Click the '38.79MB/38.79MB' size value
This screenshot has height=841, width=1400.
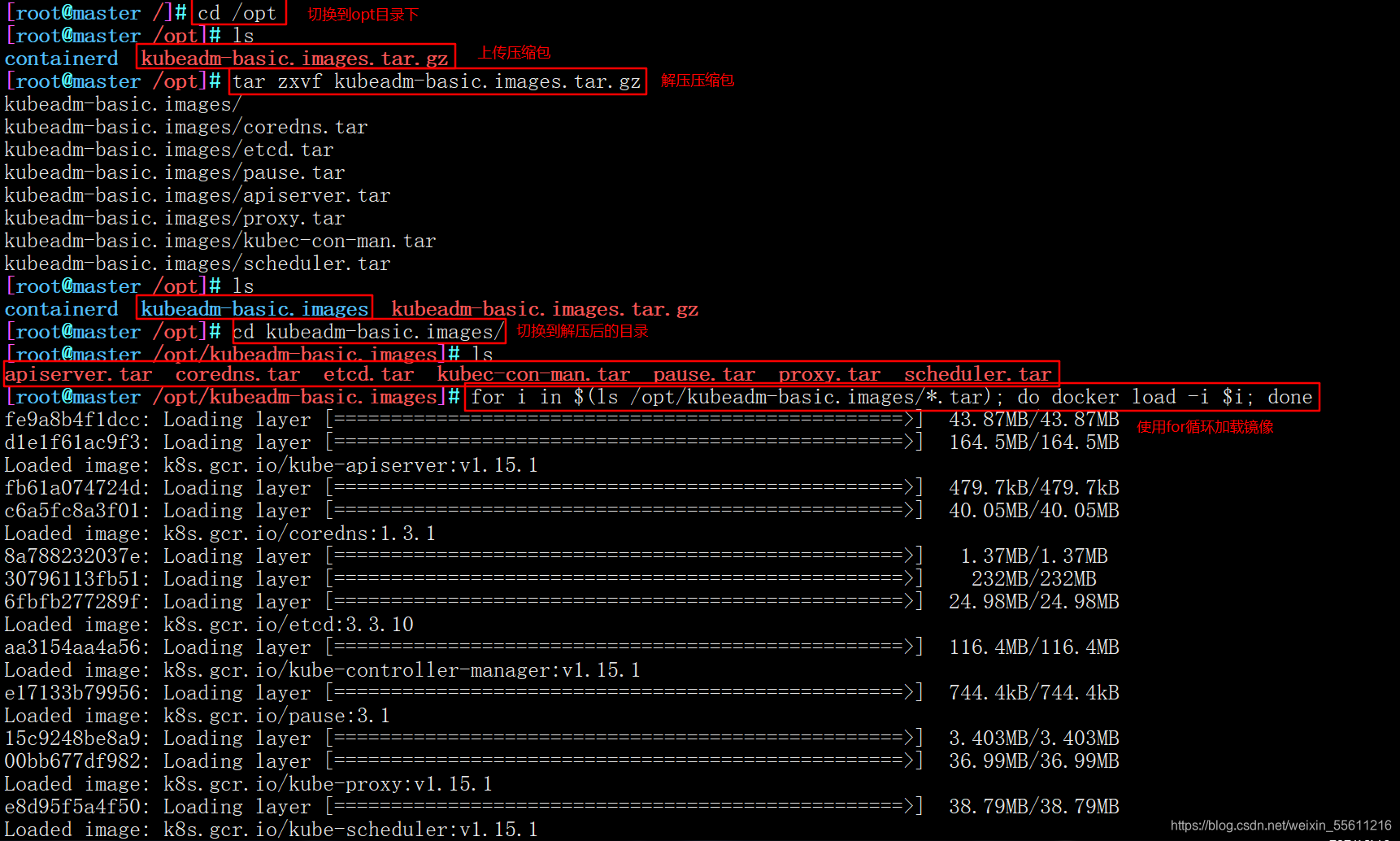[1034, 807]
